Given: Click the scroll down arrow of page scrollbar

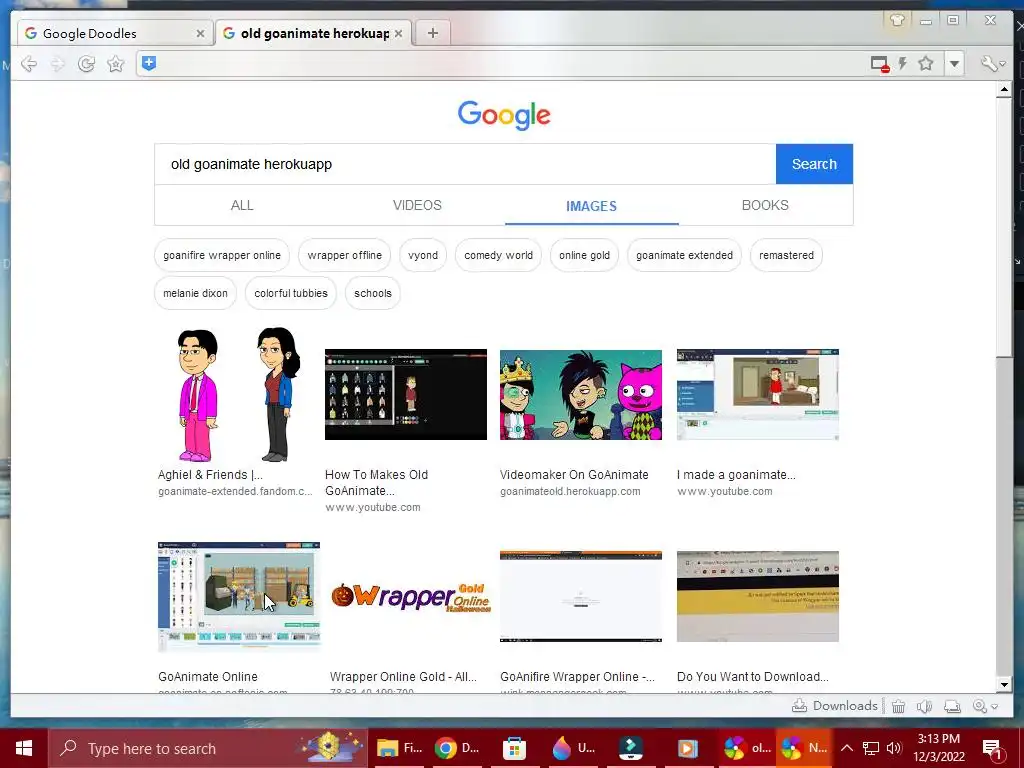Looking at the screenshot, I should [x=1004, y=684].
